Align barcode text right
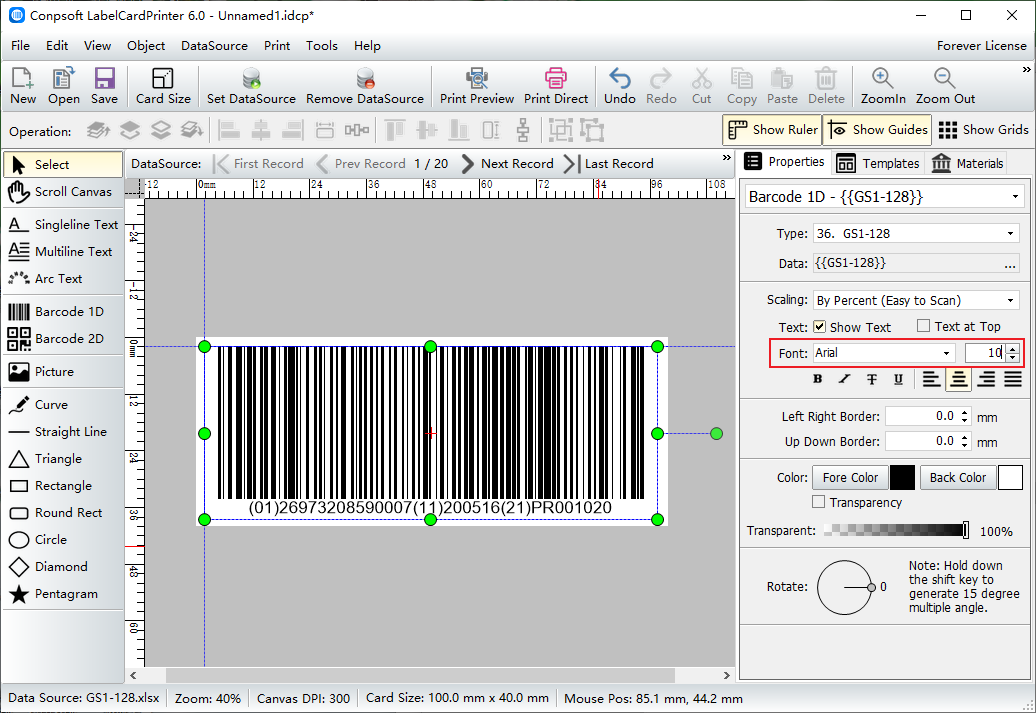 tap(986, 379)
